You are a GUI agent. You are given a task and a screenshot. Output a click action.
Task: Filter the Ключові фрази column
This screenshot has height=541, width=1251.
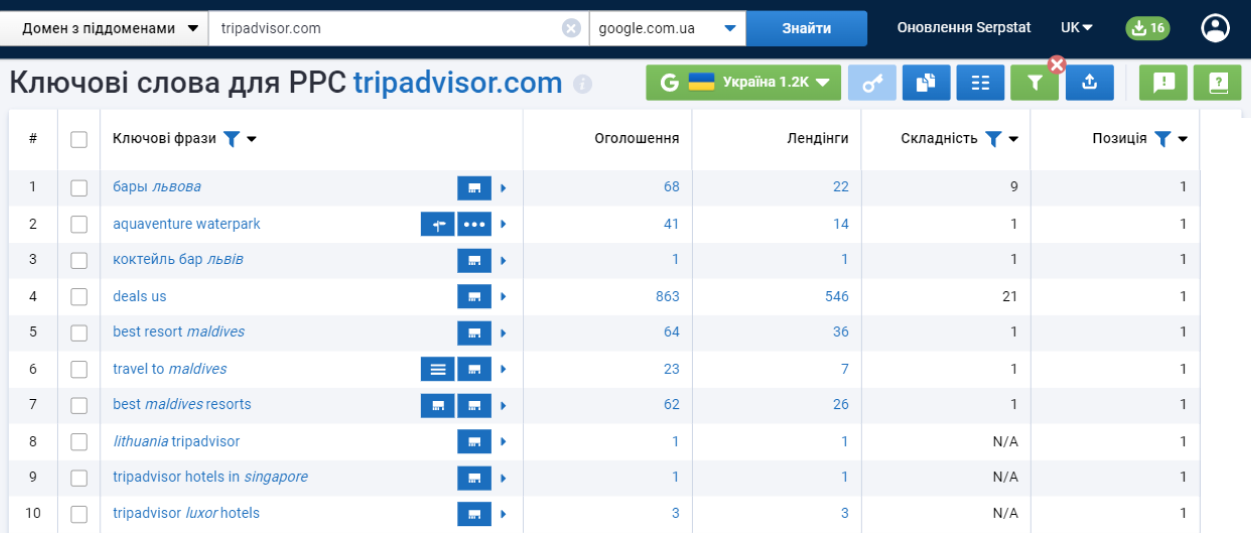click(x=231, y=139)
